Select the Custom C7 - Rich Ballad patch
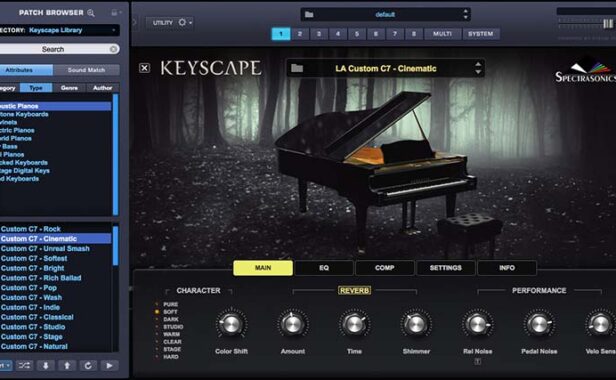Screen dimensions: 616x380 (x=55, y=278)
